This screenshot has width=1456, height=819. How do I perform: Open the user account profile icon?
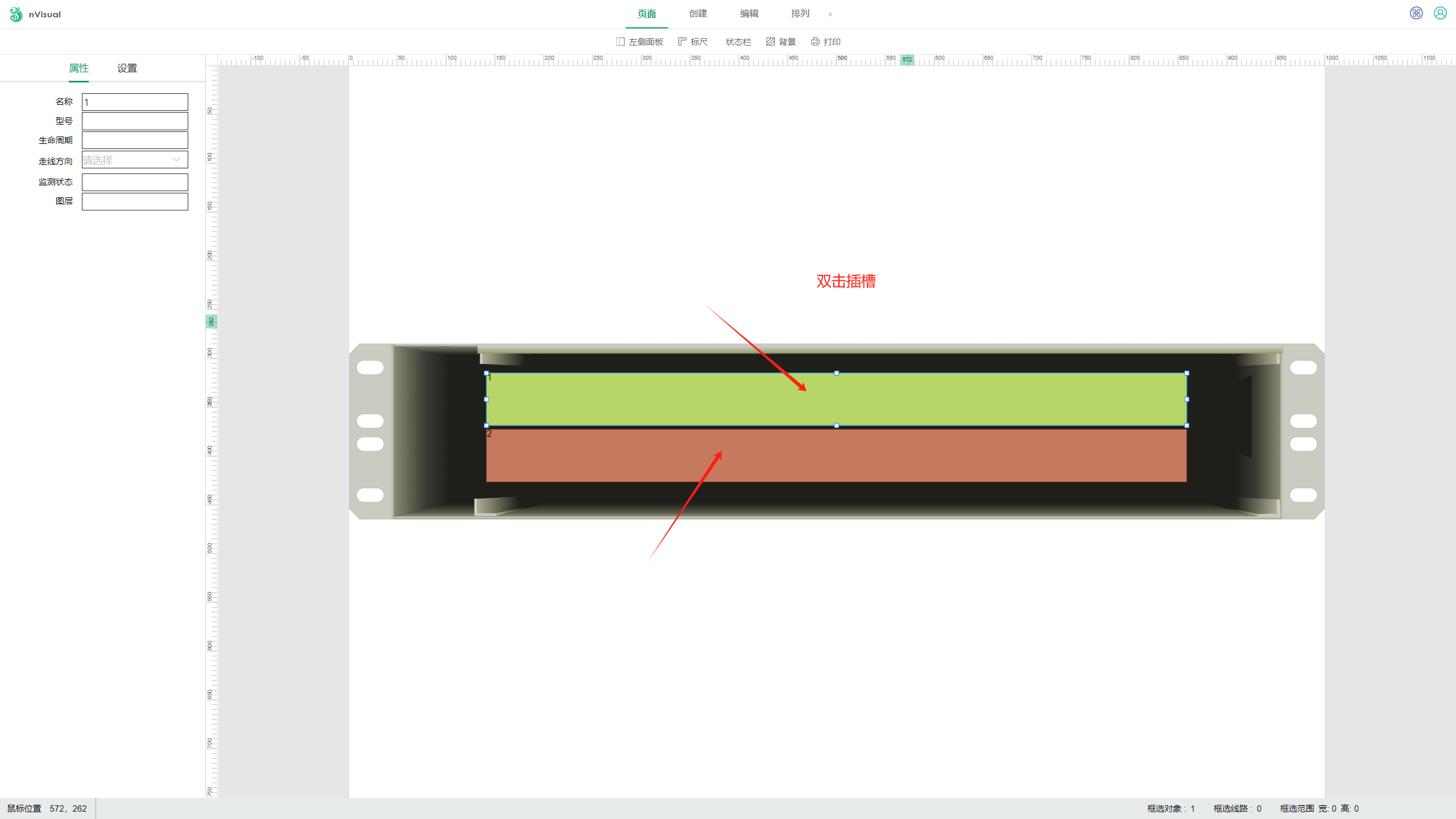[x=1440, y=13]
